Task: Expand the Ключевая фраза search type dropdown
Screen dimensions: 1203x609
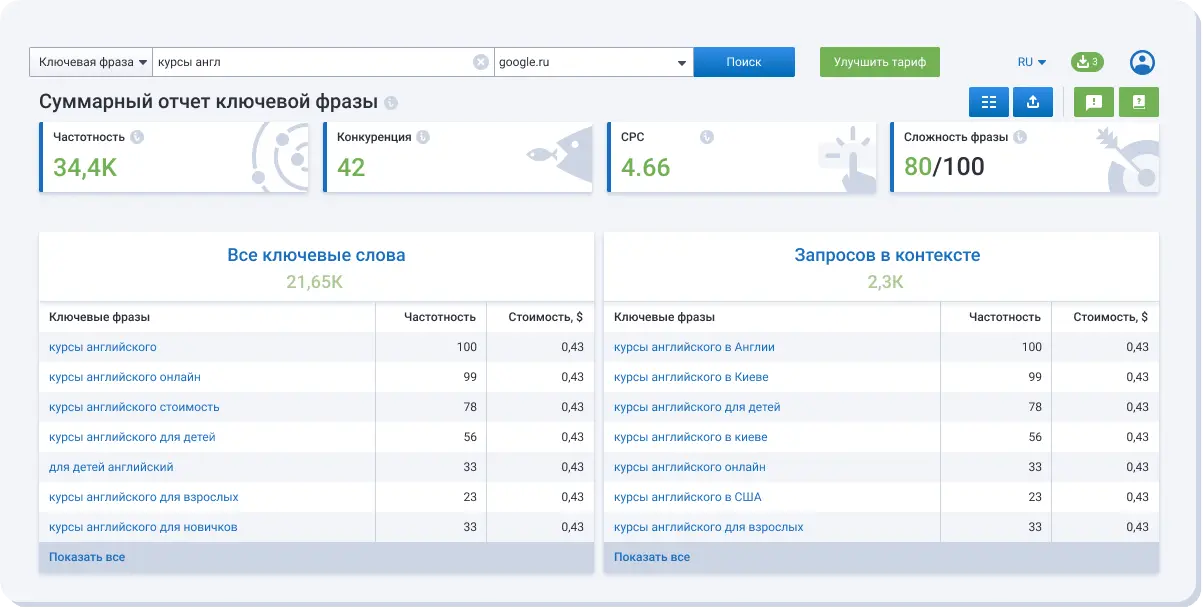Action: tap(91, 62)
